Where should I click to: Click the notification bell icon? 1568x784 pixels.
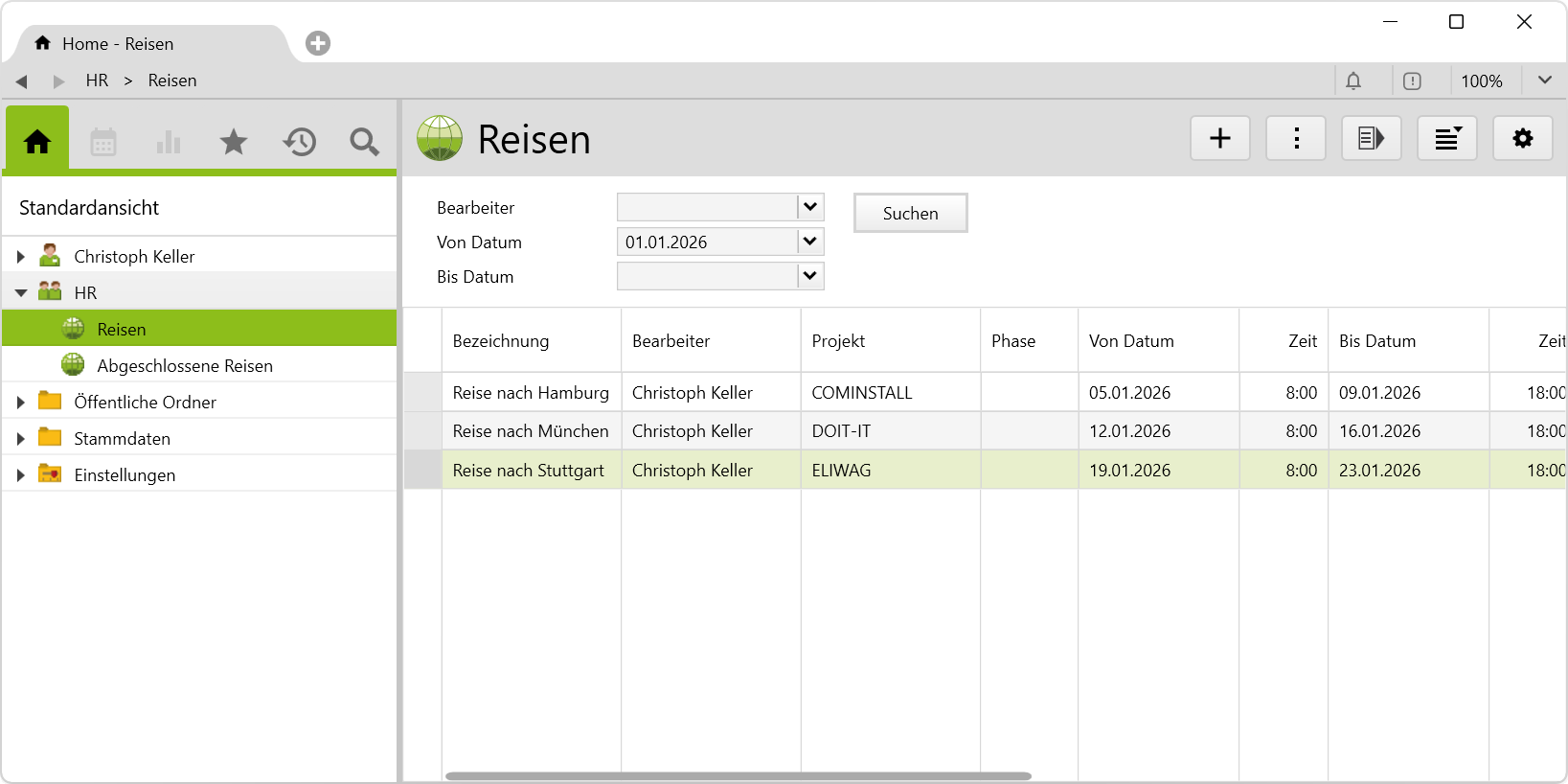1352,81
